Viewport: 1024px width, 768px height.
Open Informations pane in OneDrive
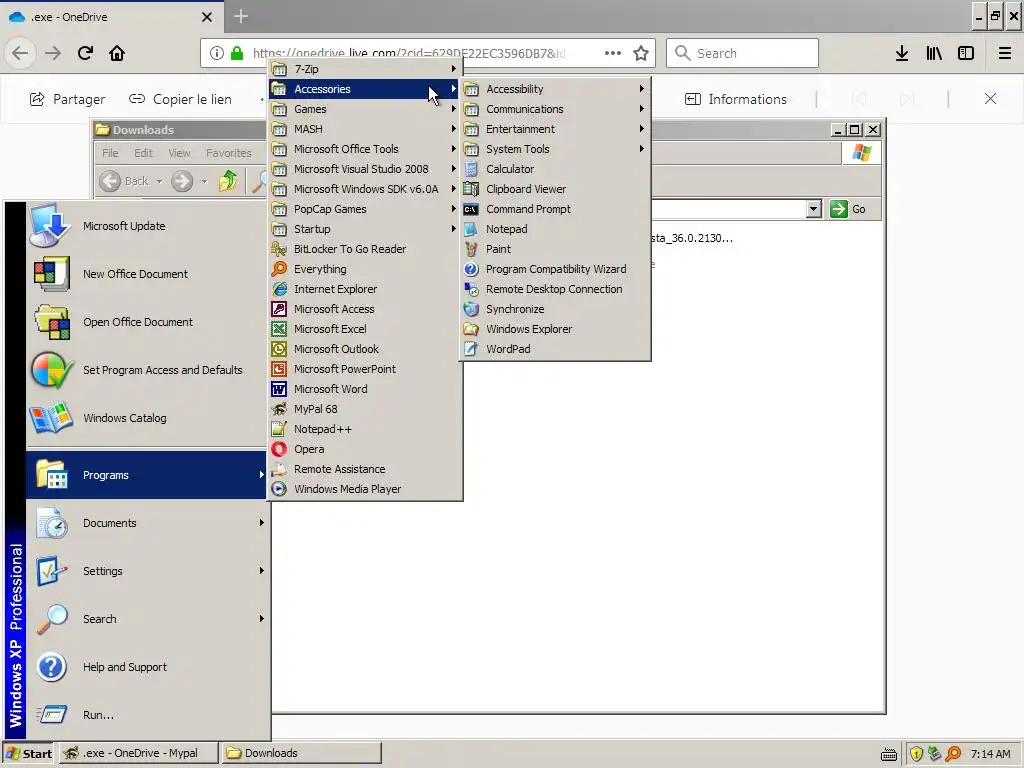pyautogui.click(x=735, y=99)
